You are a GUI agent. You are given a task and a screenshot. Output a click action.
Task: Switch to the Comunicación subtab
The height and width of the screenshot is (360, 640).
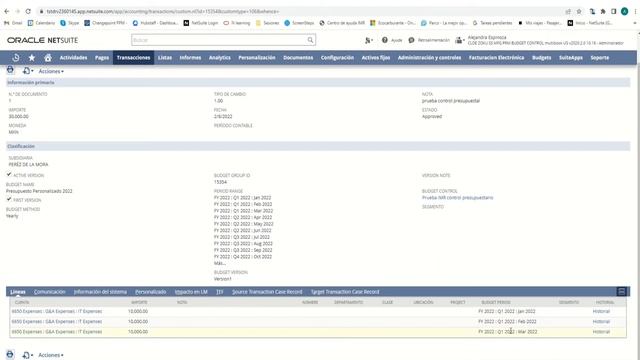tap(49, 292)
